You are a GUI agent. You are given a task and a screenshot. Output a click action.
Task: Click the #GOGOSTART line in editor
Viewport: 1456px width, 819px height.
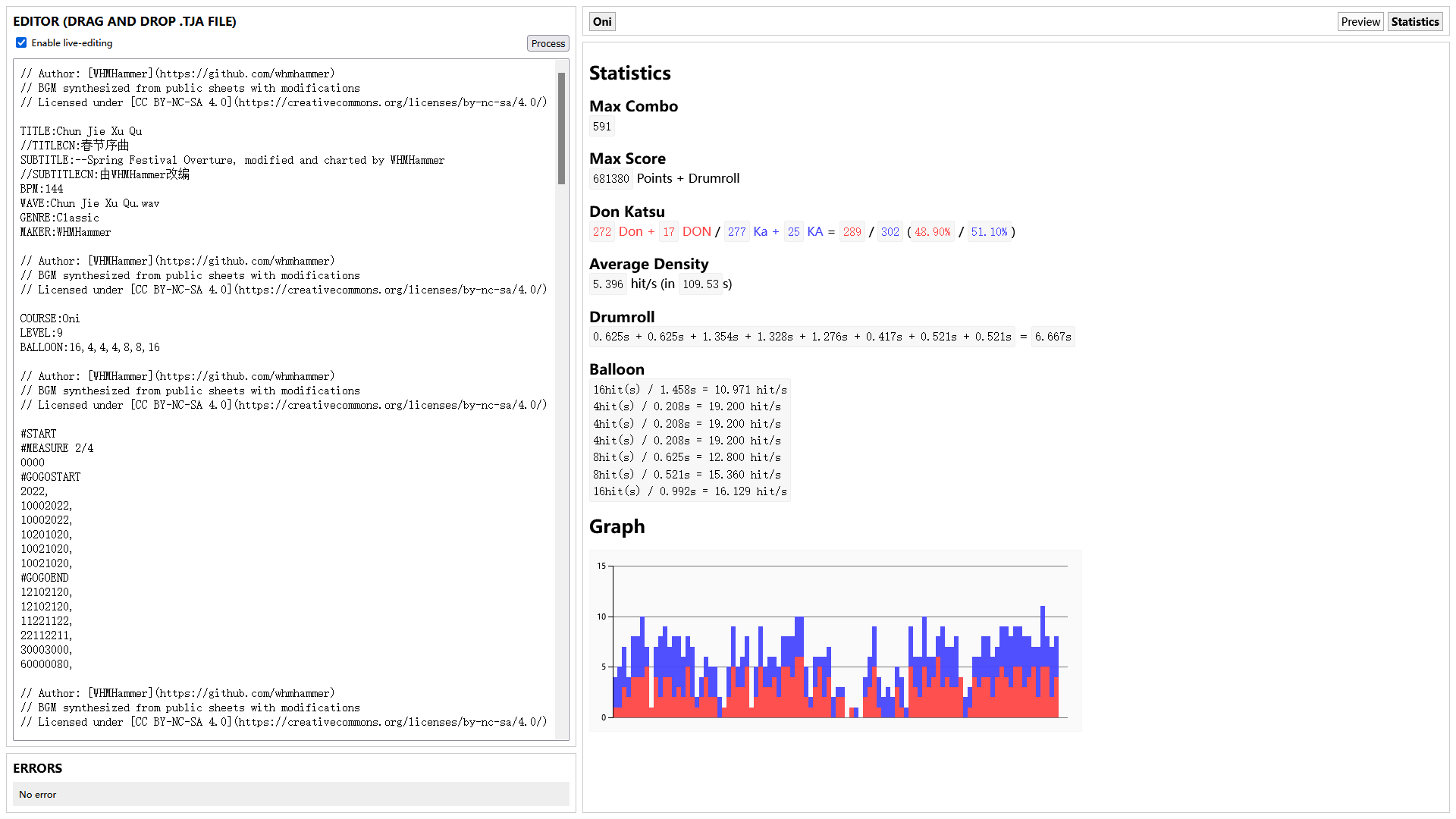click(50, 477)
